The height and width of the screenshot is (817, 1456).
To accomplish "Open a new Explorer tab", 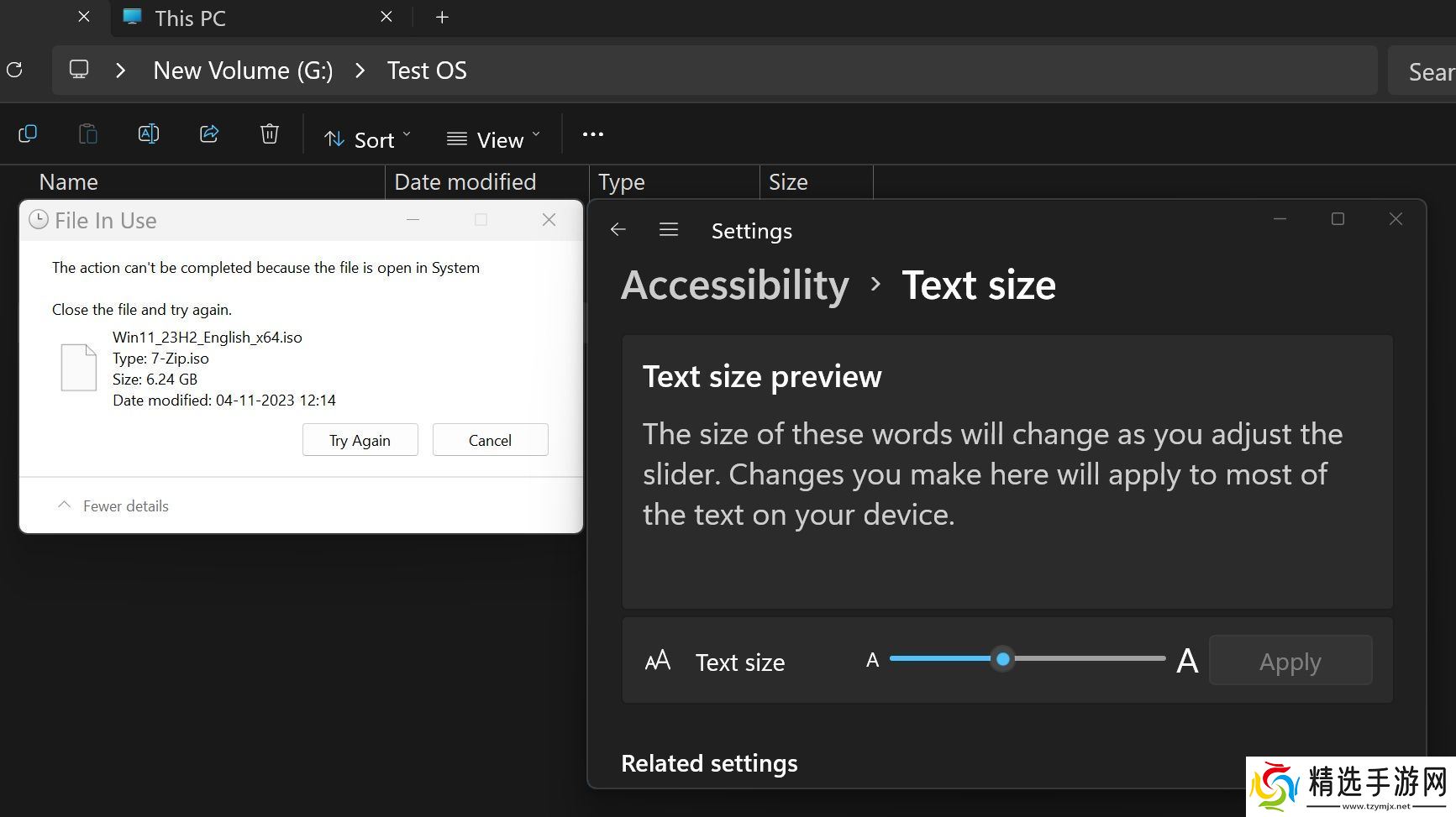I will pyautogui.click(x=442, y=18).
